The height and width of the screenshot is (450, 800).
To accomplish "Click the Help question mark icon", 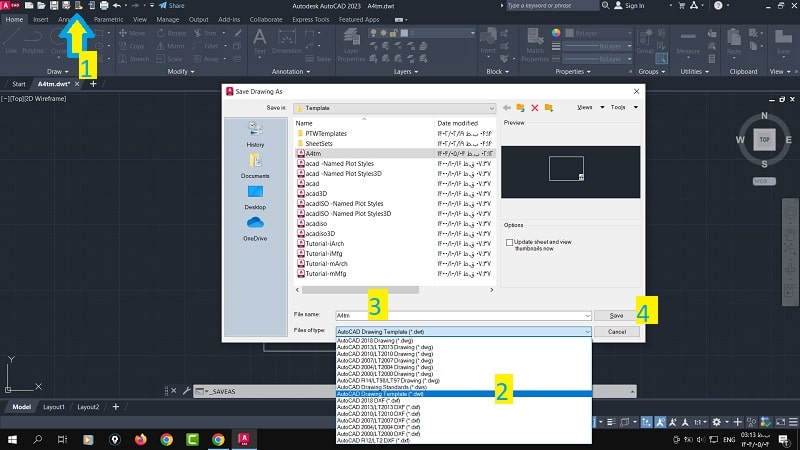I will [x=718, y=6].
